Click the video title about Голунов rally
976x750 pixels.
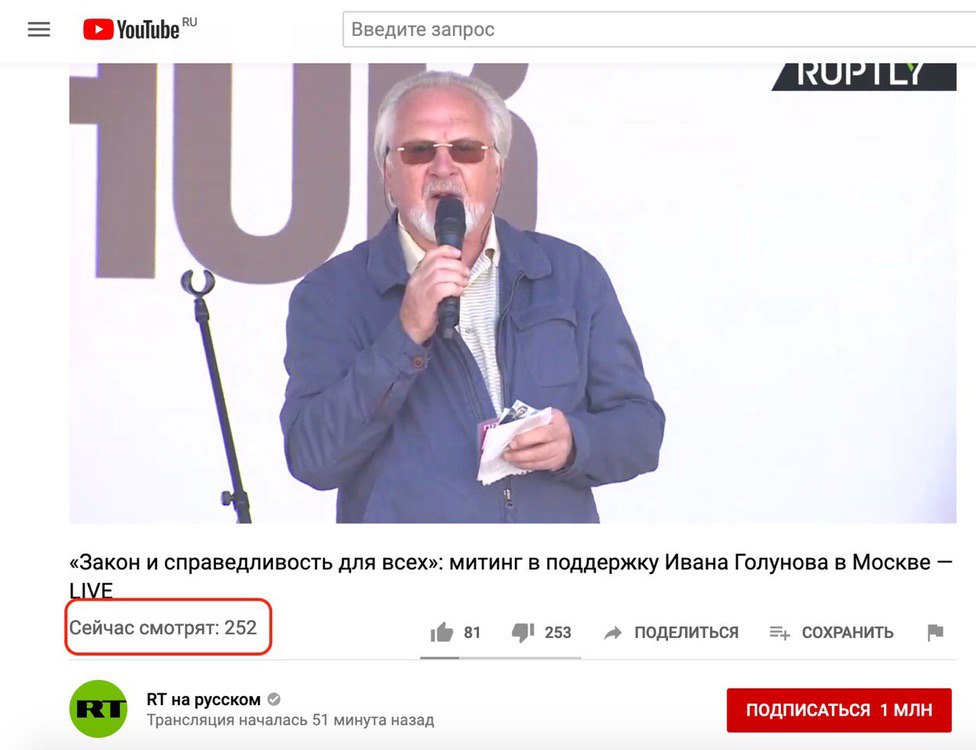510,576
